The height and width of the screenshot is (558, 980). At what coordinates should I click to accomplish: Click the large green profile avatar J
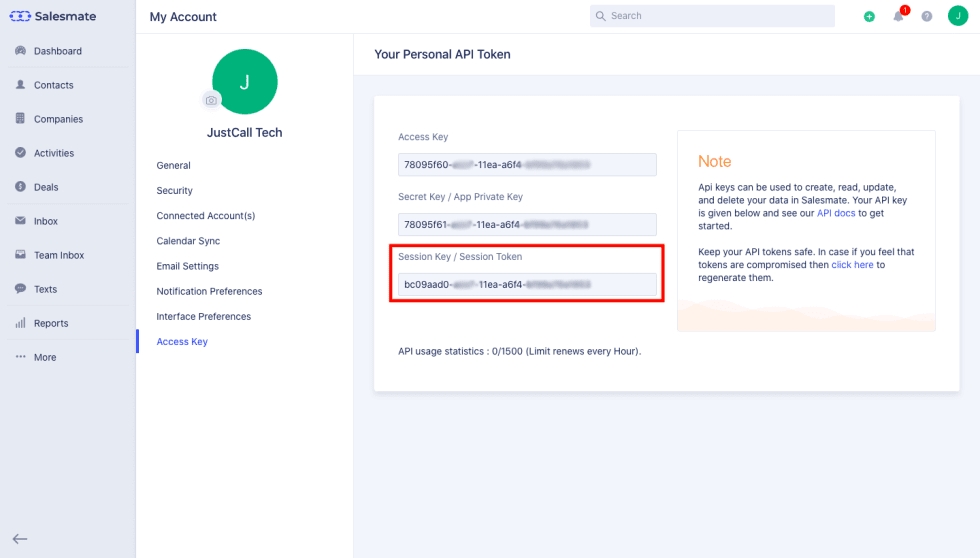coord(245,81)
